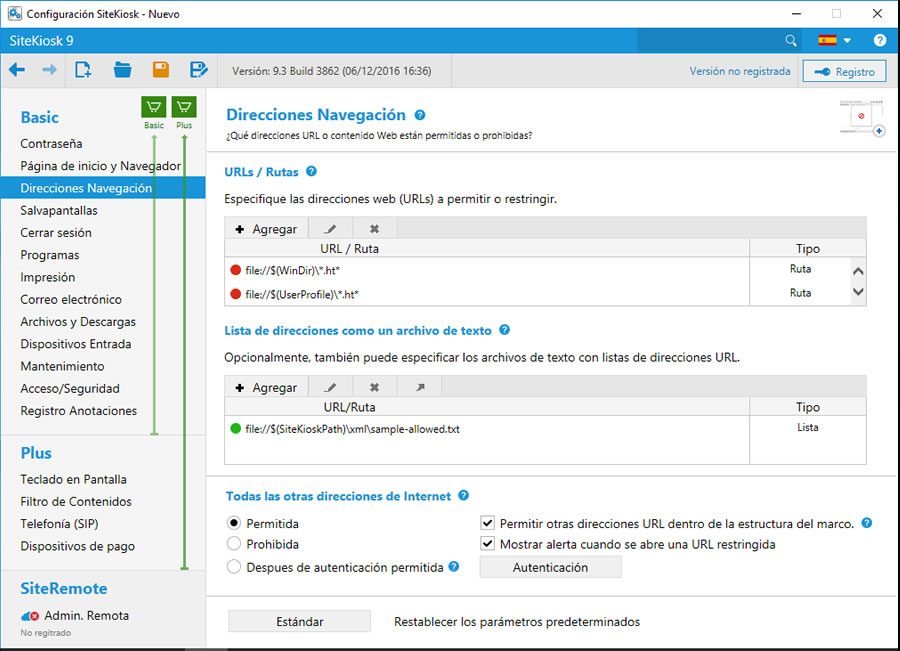Select Despues de autenticación permitida option

[x=234, y=567]
